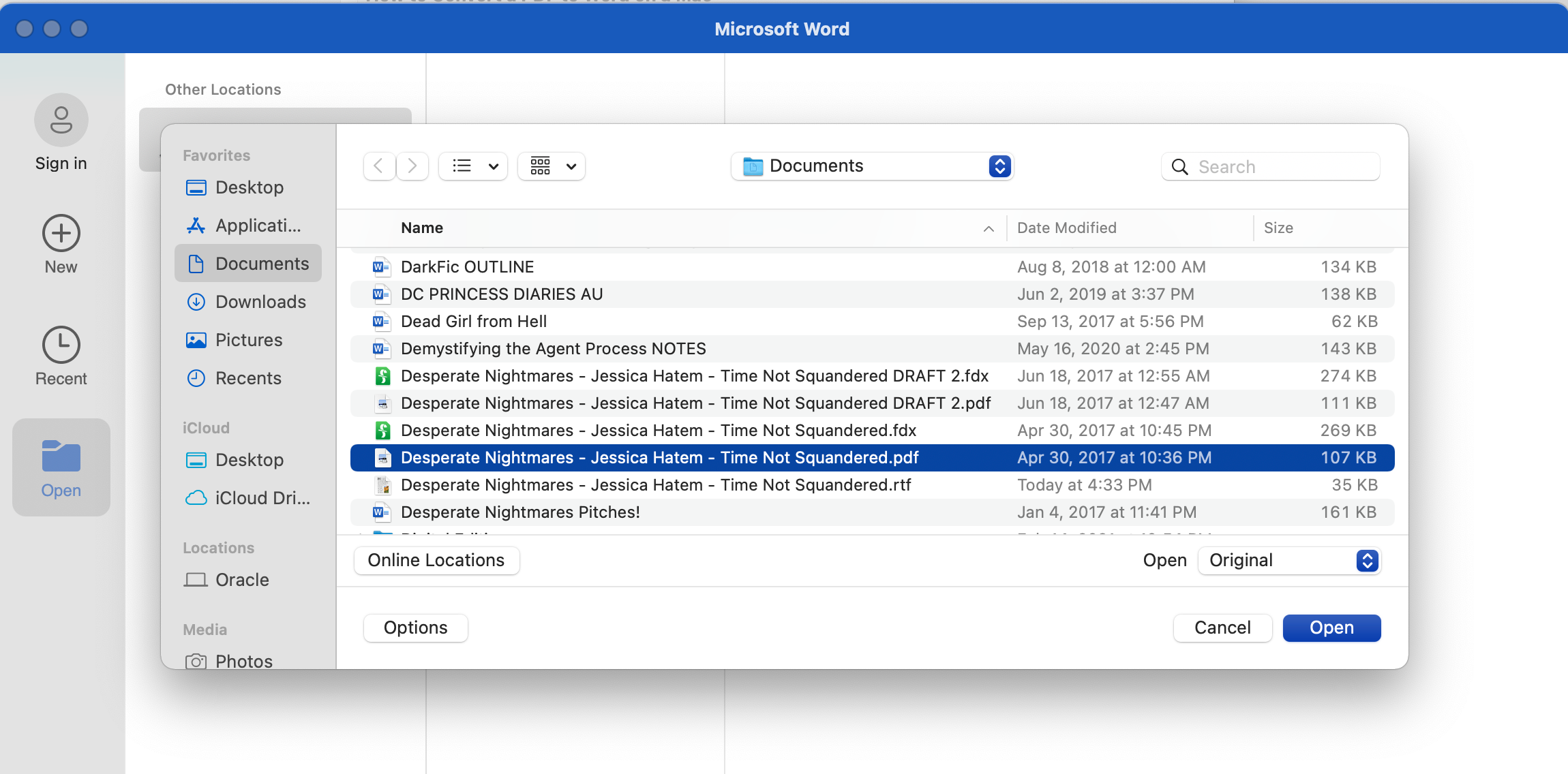Click the Desktop icon under Favorites
Screen dimensions: 1568x774
[x=249, y=186]
